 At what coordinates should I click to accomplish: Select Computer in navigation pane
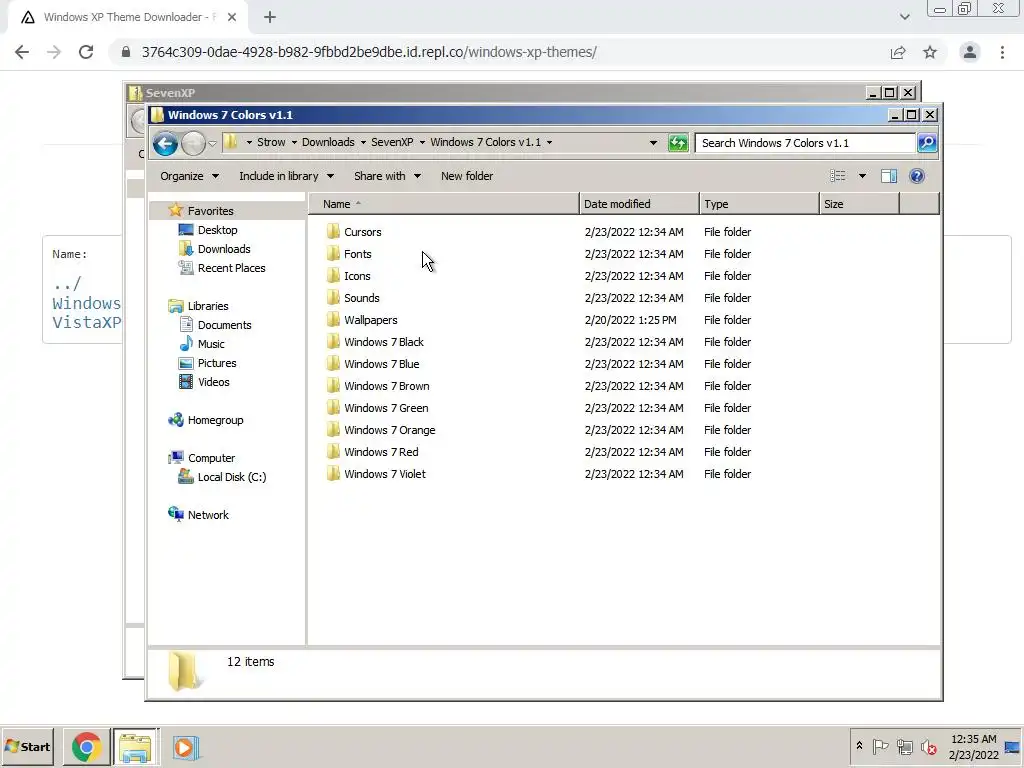211,458
